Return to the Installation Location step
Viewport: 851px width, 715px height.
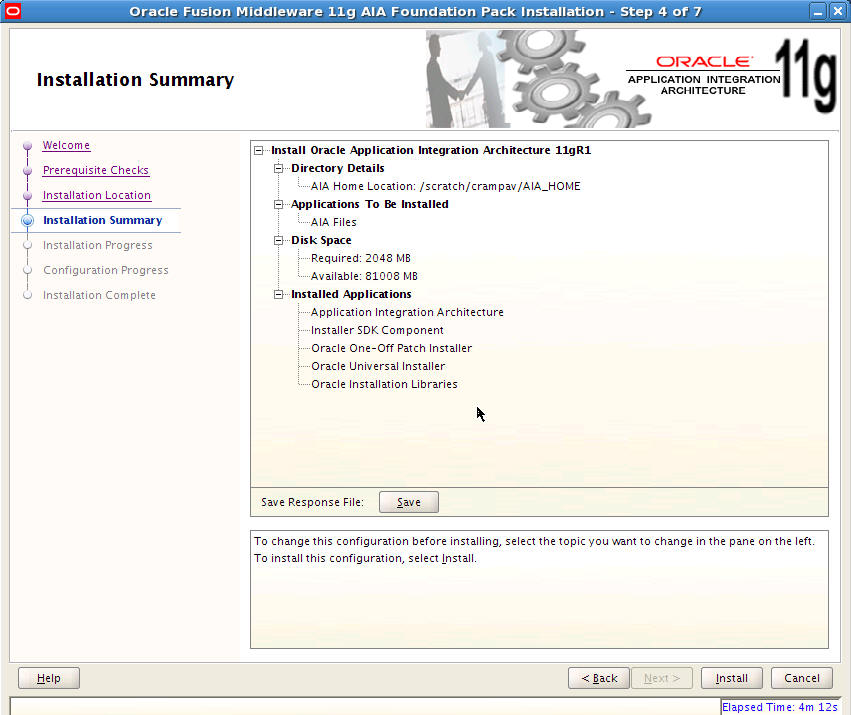(97, 195)
